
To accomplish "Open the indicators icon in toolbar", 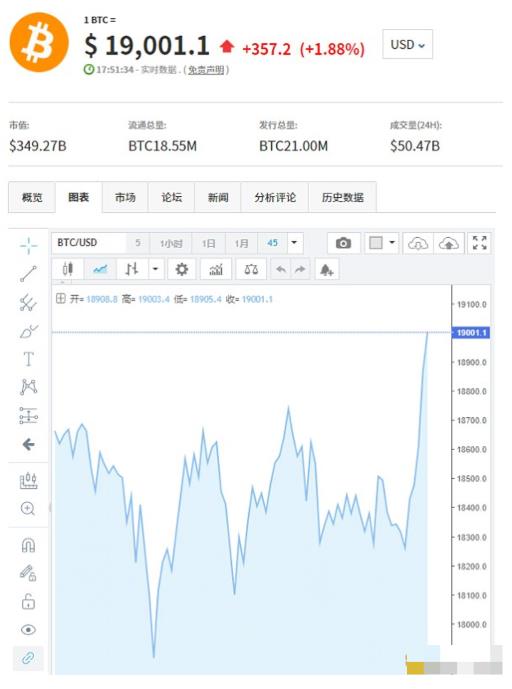I will pyautogui.click(x=216, y=269).
